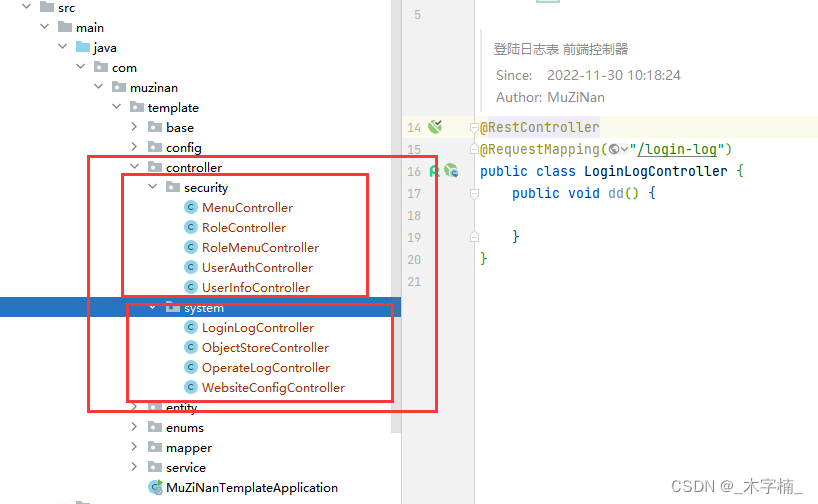Screen dimensions: 818x504
Task: Fold the dd() method at line 17
Action: click(x=474, y=194)
